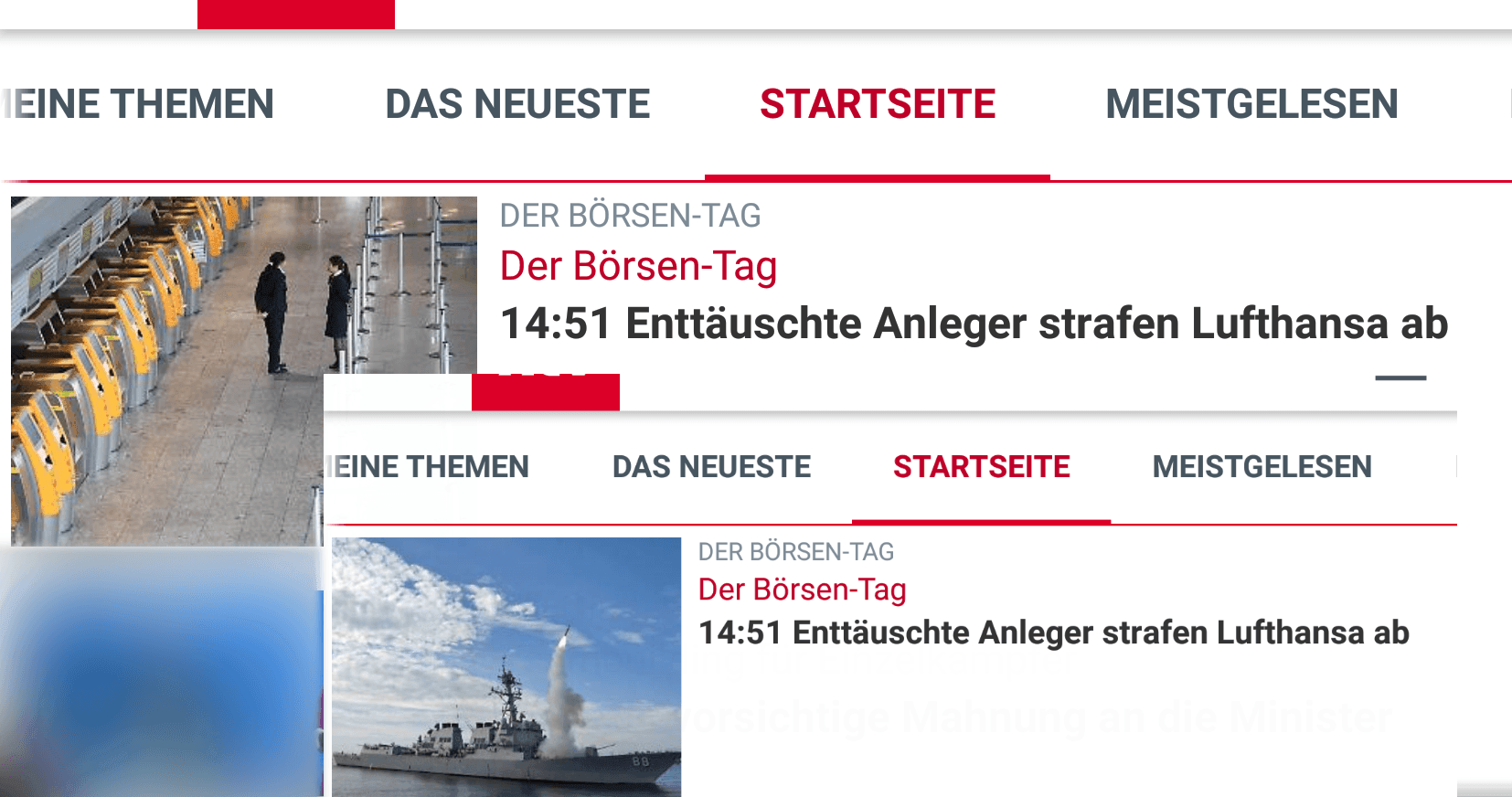The height and width of the screenshot is (797, 1512).
Task: Click the lower gray DER BÖRSEN-TAG label
Action: (x=796, y=552)
